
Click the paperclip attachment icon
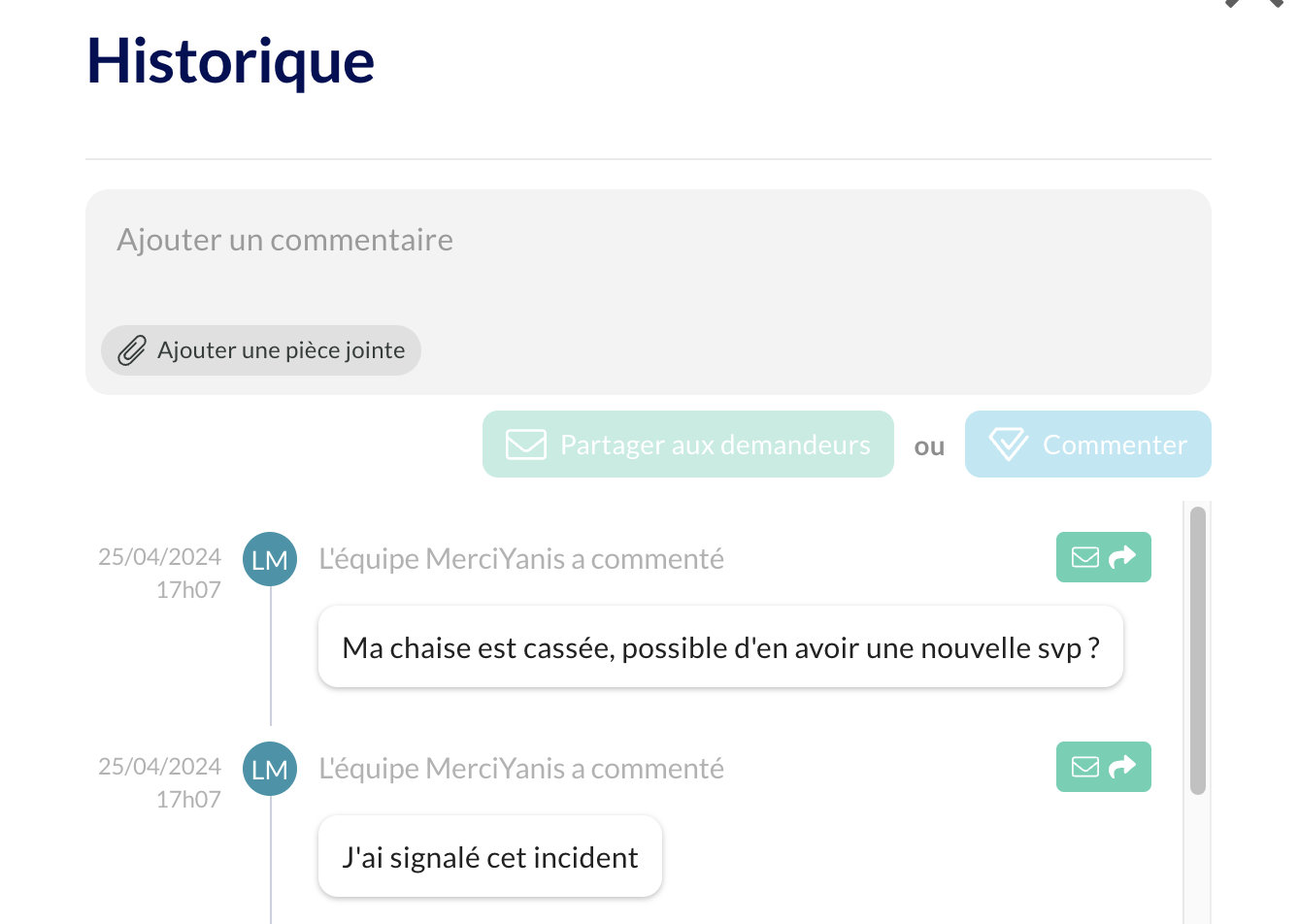click(132, 350)
